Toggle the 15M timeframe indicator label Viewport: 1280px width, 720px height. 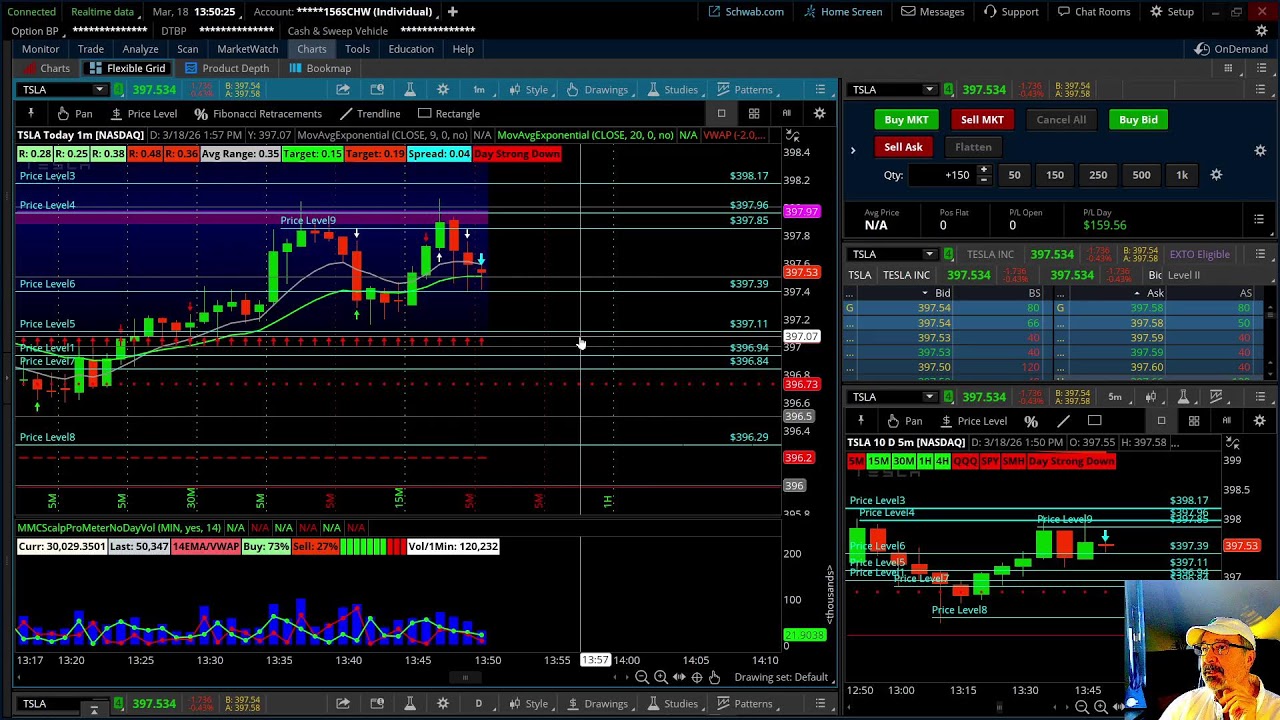(878, 461)
